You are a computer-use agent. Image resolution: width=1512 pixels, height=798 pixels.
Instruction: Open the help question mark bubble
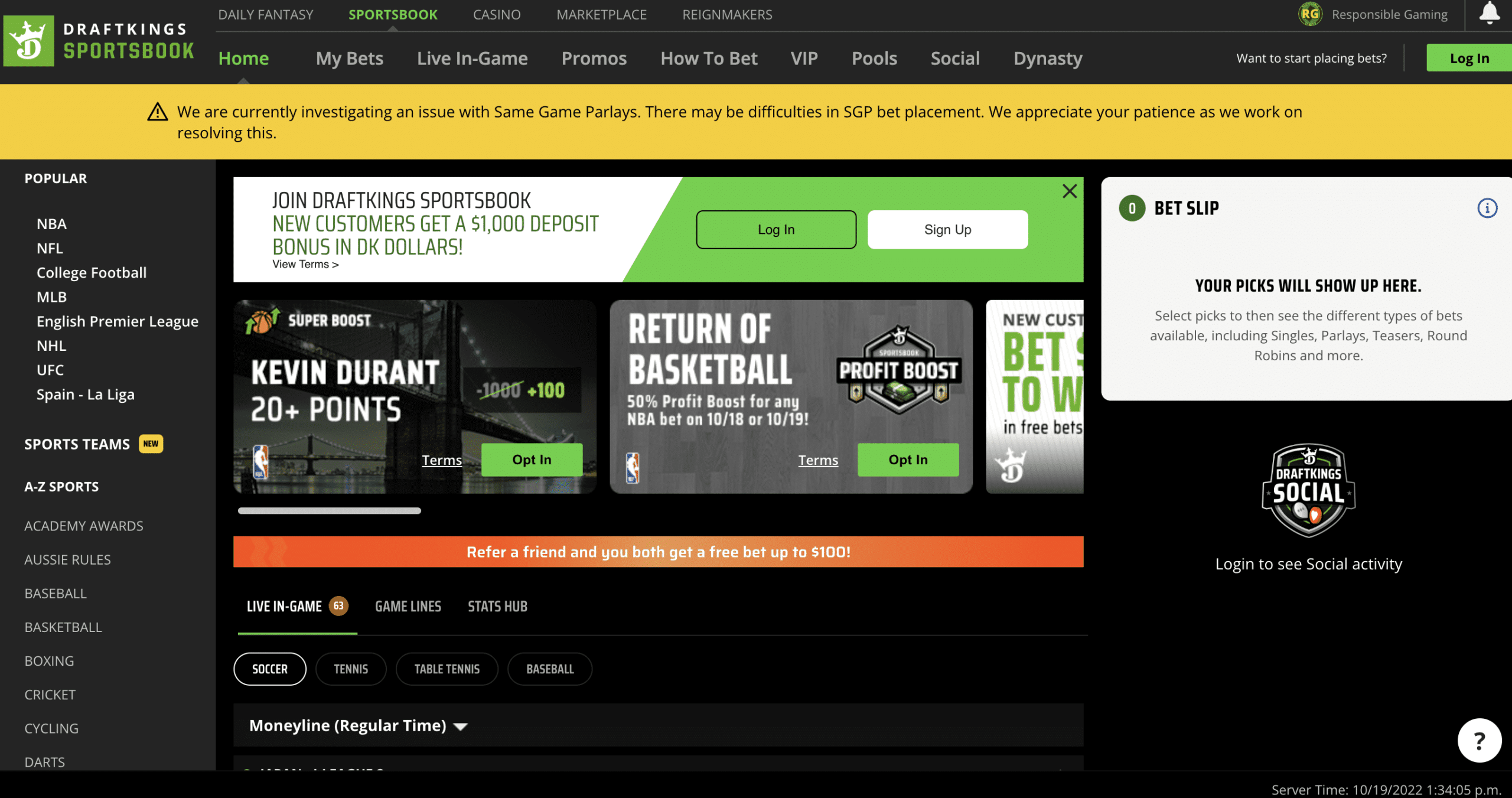pos(1479,740)
